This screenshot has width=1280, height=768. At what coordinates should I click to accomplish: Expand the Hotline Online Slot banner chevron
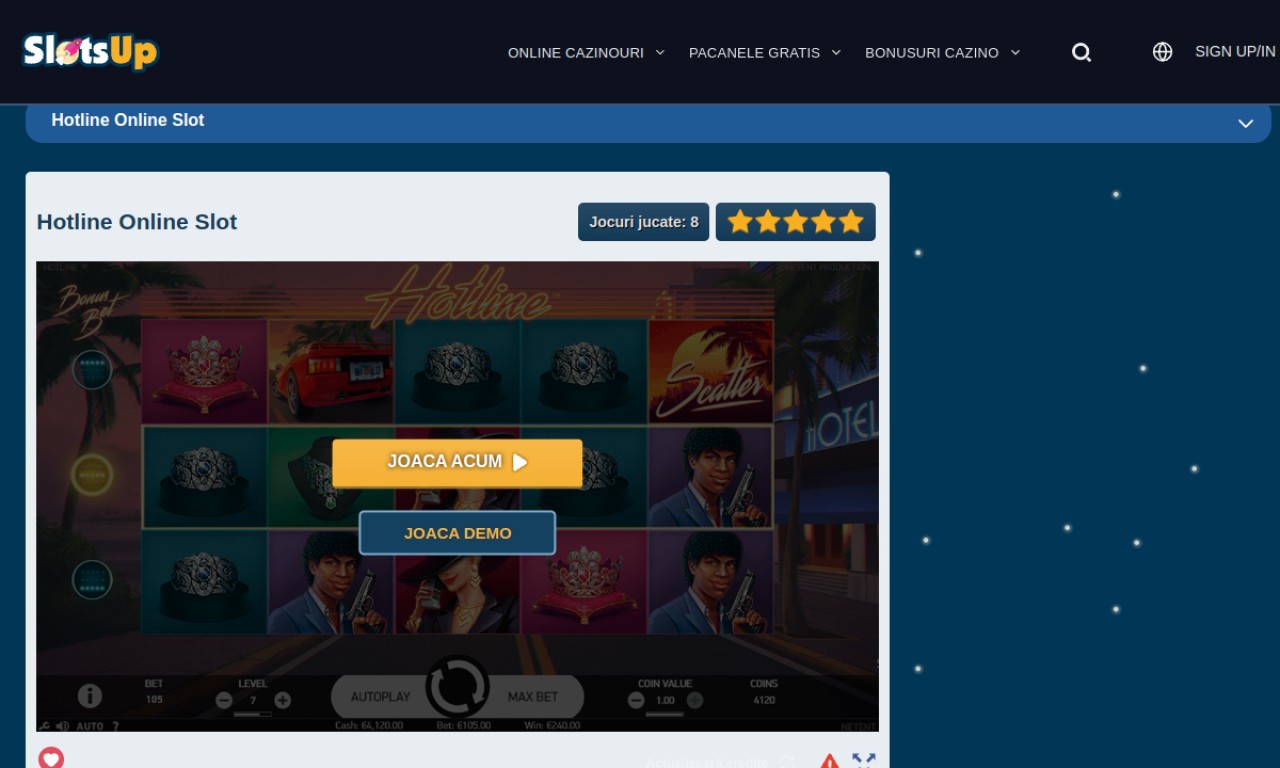coord(1246,123)
